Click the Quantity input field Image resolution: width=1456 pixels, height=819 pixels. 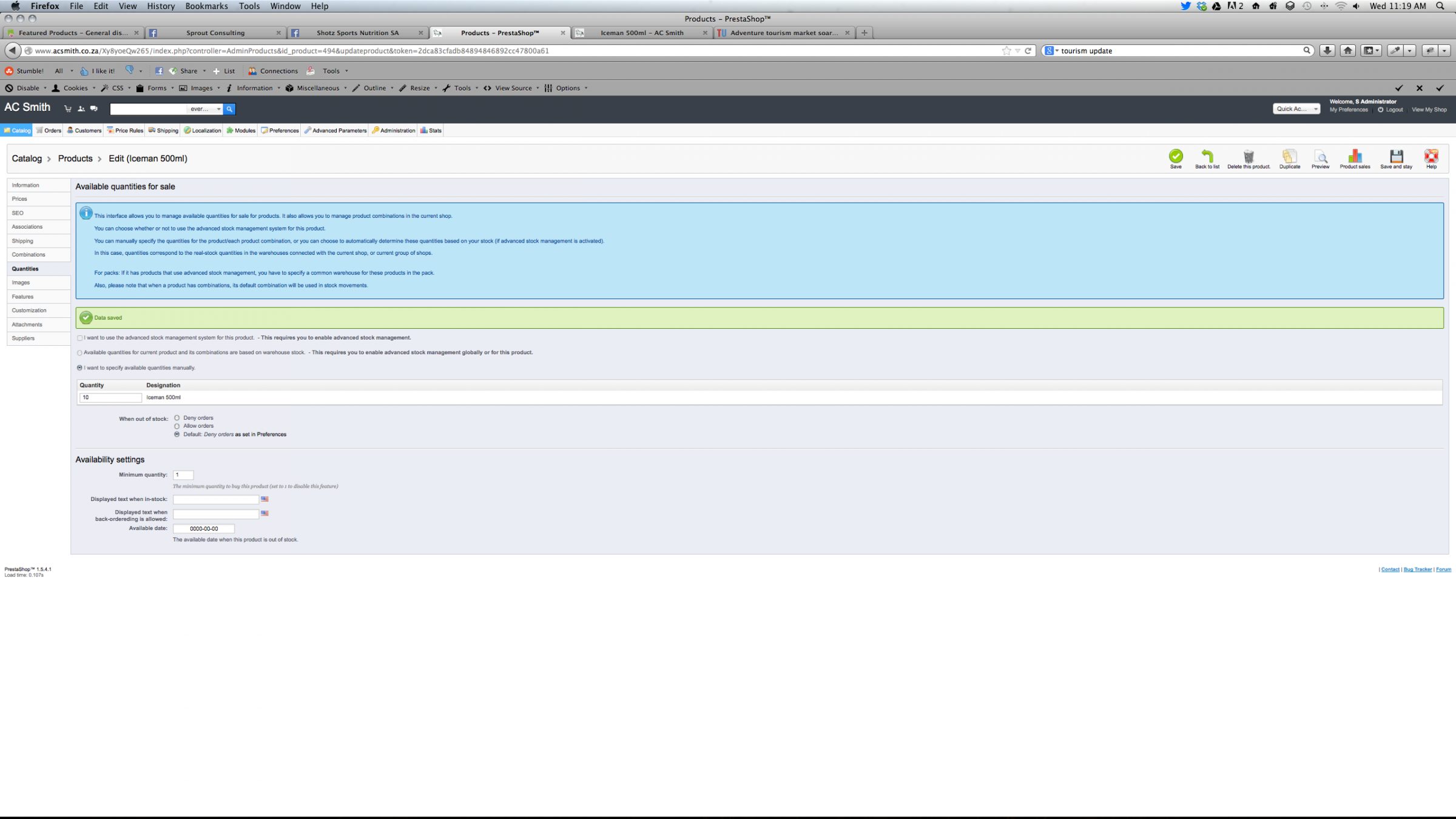coord(110,398)
